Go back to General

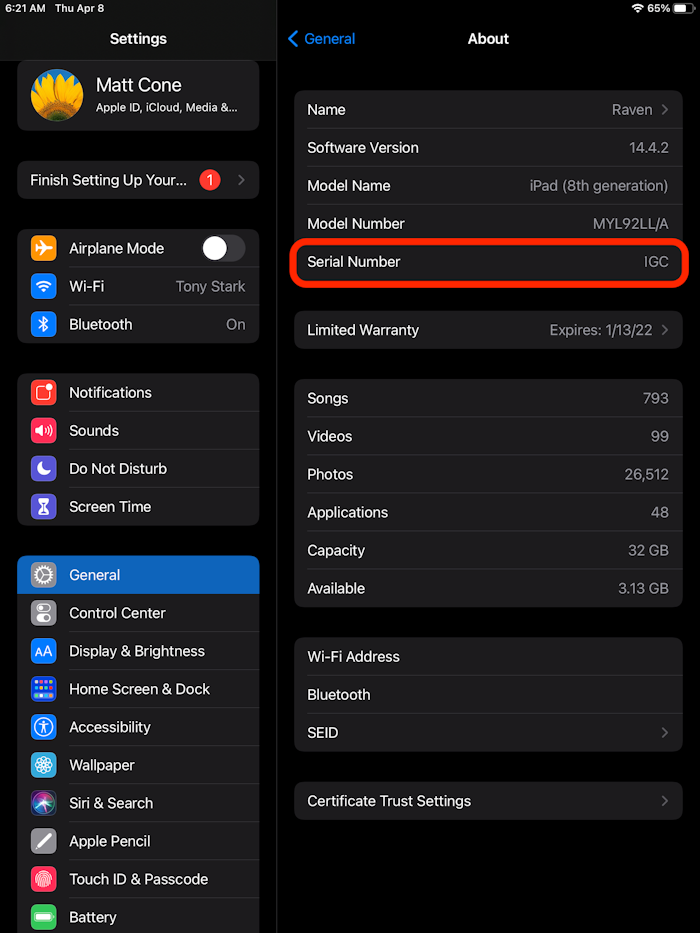[x=321, y=39]
